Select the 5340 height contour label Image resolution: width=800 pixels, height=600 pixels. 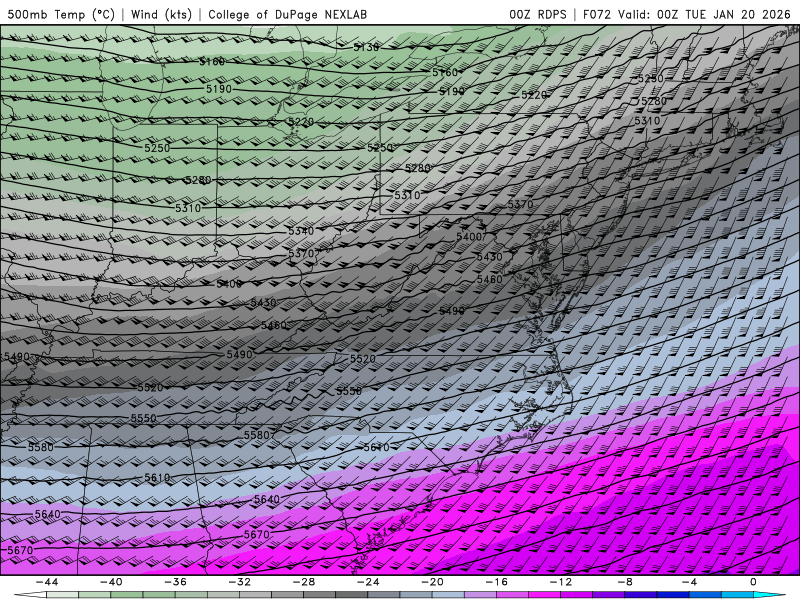(301, 231)
